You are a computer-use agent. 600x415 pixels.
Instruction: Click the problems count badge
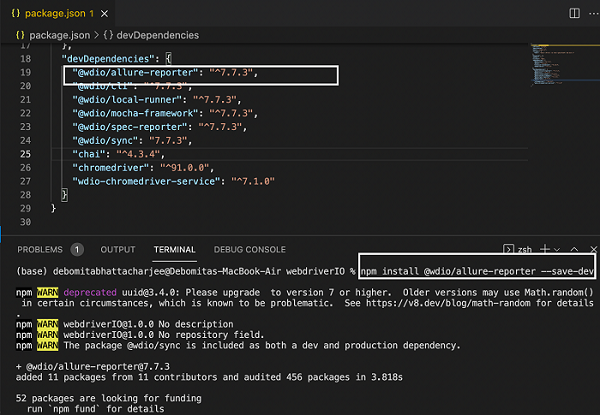pos(78,249)
